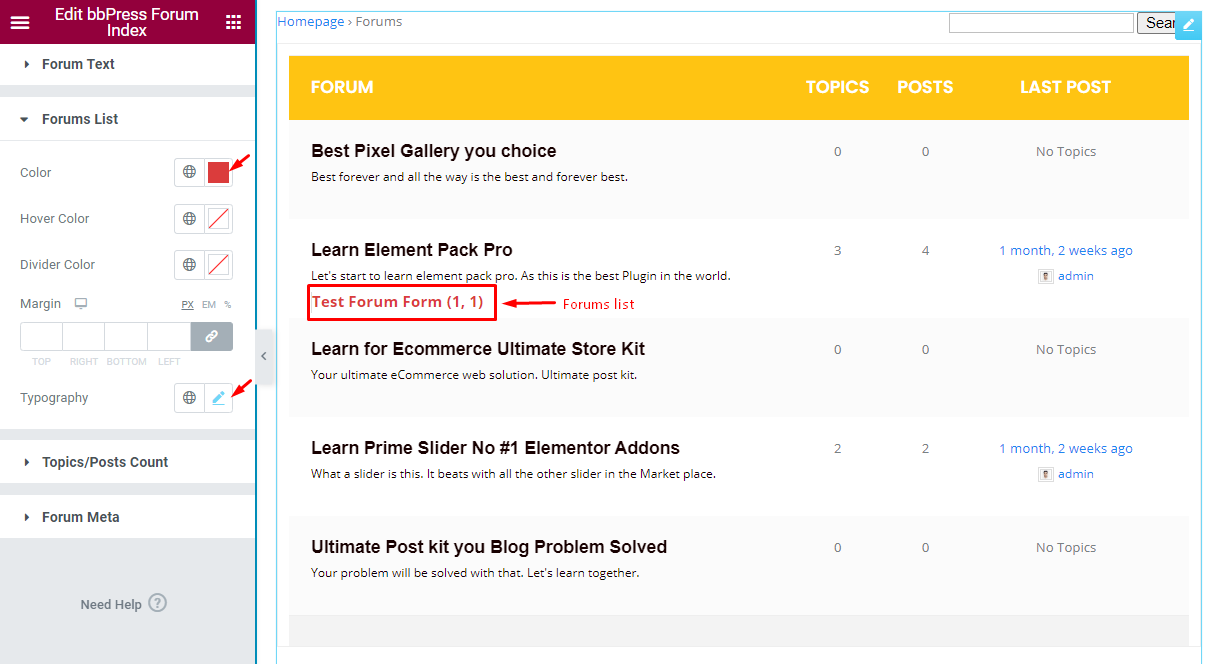This screenshot has width=1223, height=664.
Task: Open global colors for the Color setting
Action: point(189,172)
